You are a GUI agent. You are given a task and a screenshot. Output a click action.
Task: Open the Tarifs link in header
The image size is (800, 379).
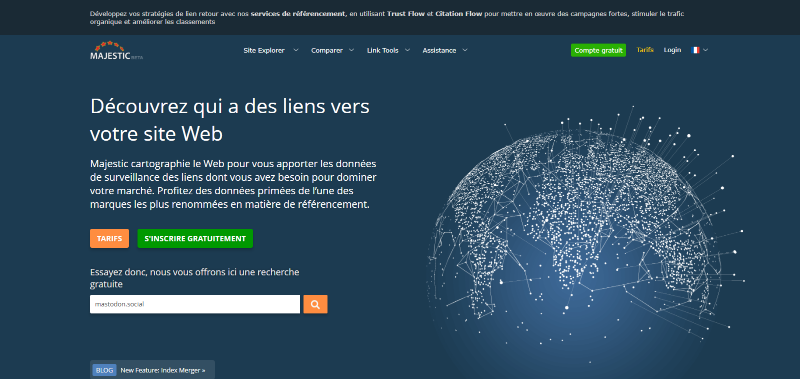(645, 50)
